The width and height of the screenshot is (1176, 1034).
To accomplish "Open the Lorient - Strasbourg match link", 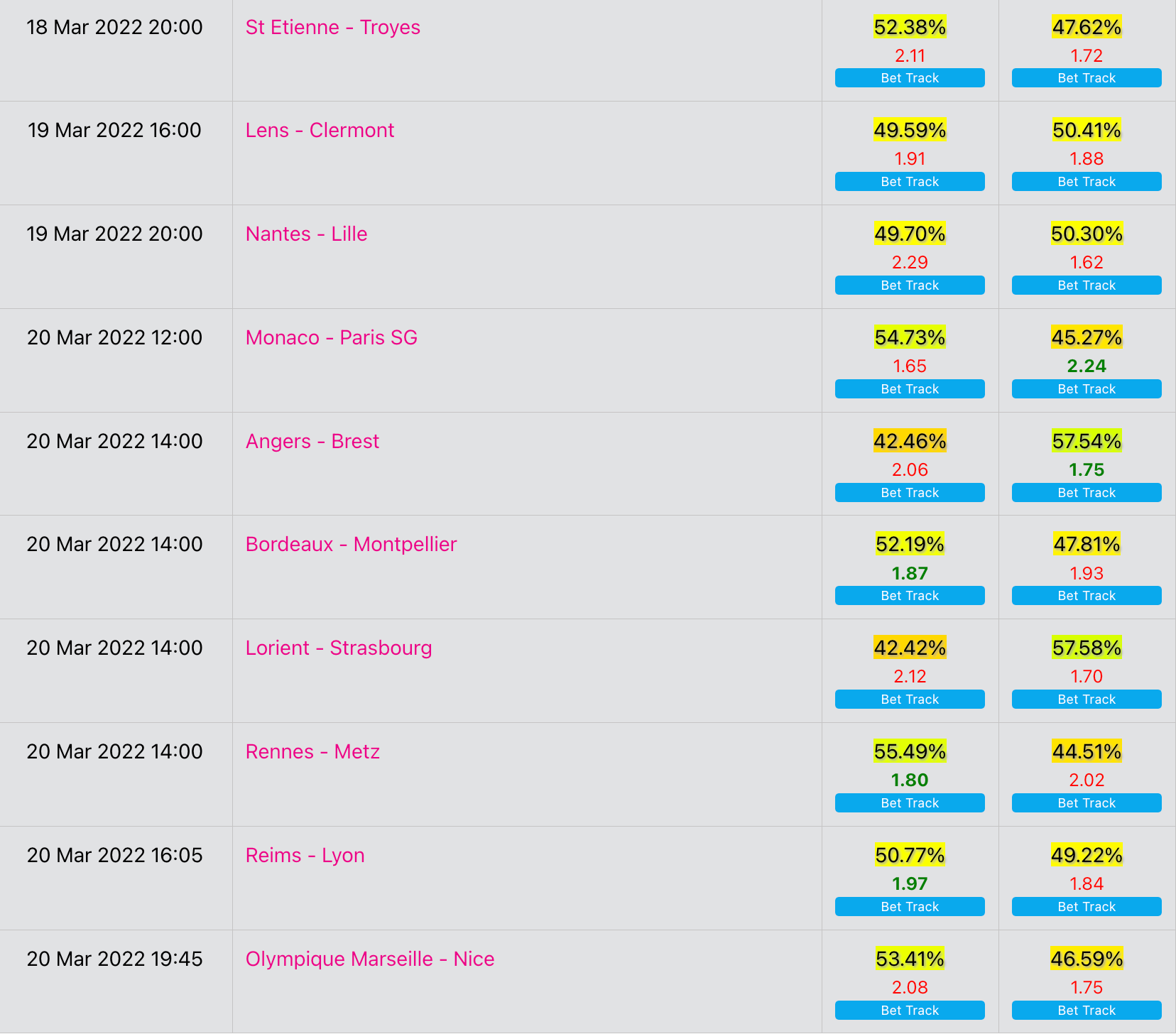I will [339, 648].
